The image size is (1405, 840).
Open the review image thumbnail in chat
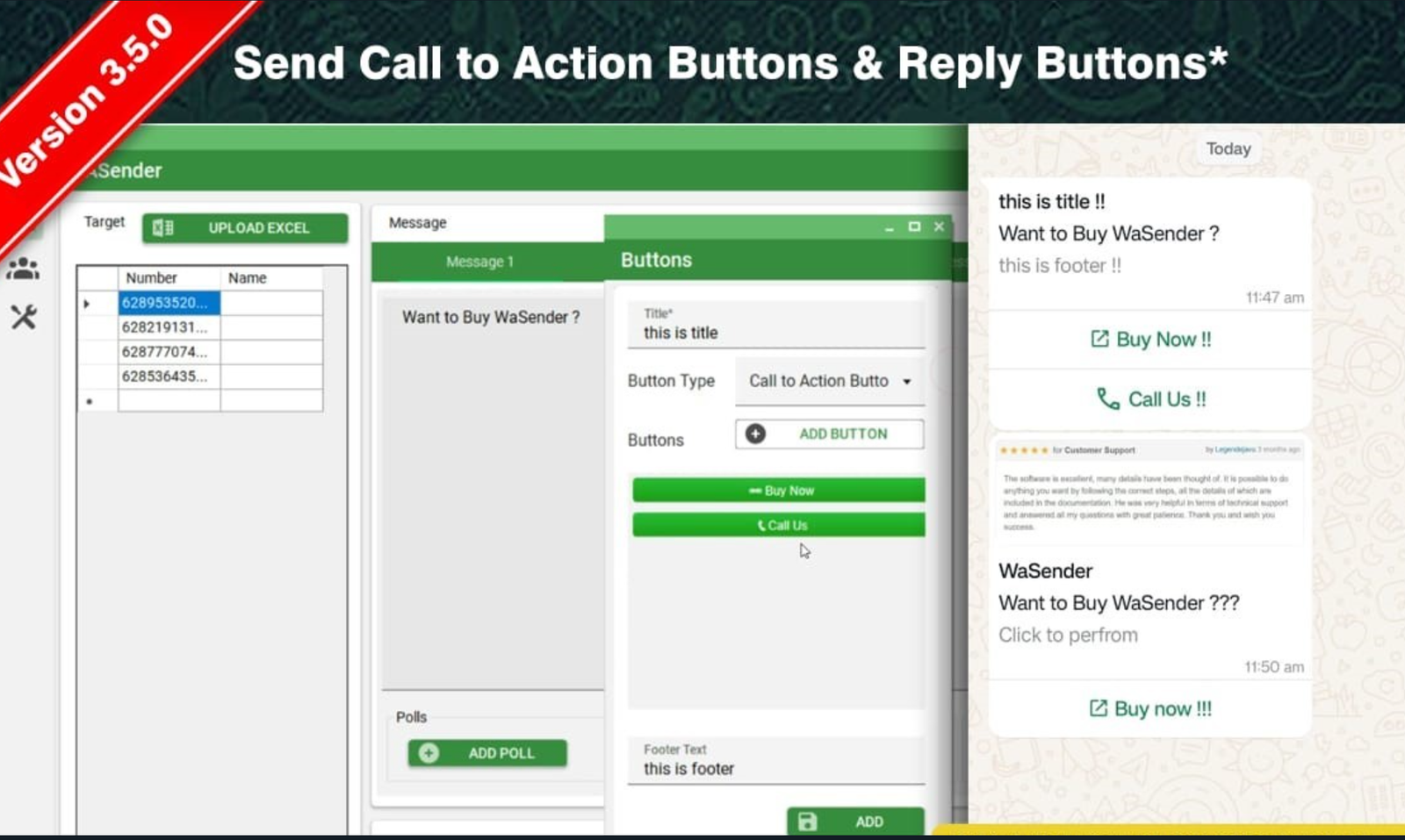(x=1149, y=492)
